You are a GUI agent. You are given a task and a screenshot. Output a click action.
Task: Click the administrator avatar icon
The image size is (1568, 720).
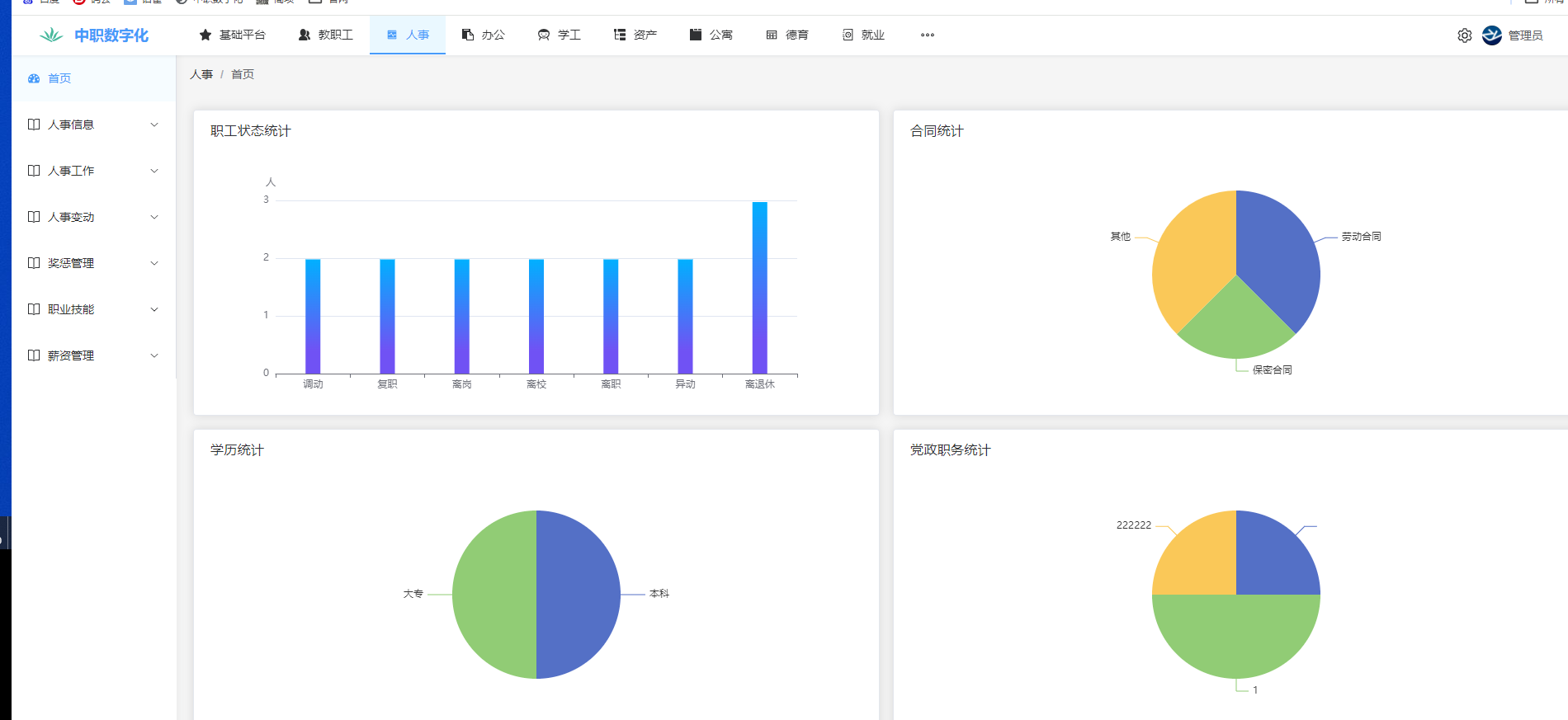click(1491, 35)
